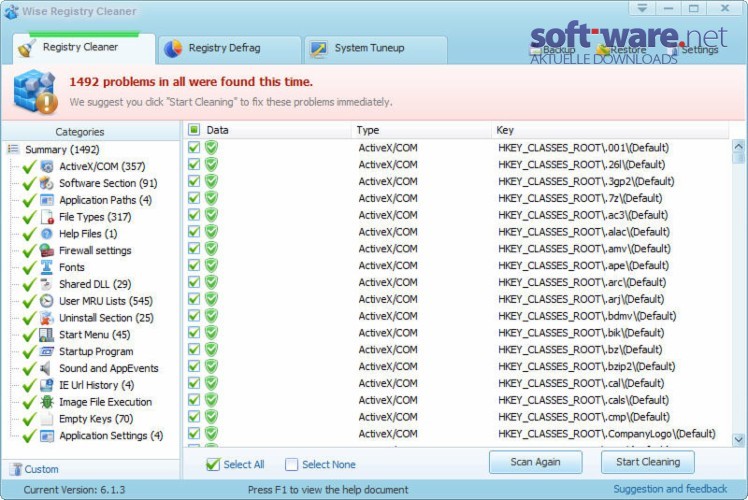Click the HKEY_CLASSES_ROOT\.ape\(Default) key text
Viewport: 748px width, 500px height.
coord(583,265)
